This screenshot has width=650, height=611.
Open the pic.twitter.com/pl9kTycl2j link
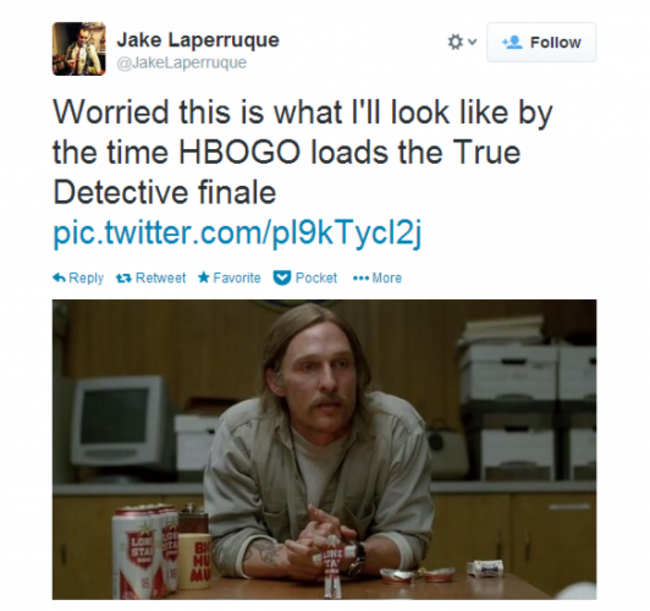[x=237, y=233]
